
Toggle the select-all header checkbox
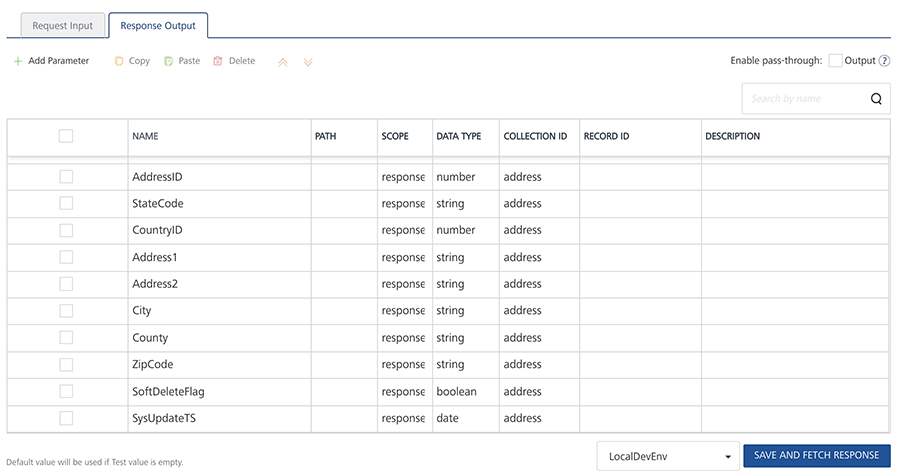[66, 136]
